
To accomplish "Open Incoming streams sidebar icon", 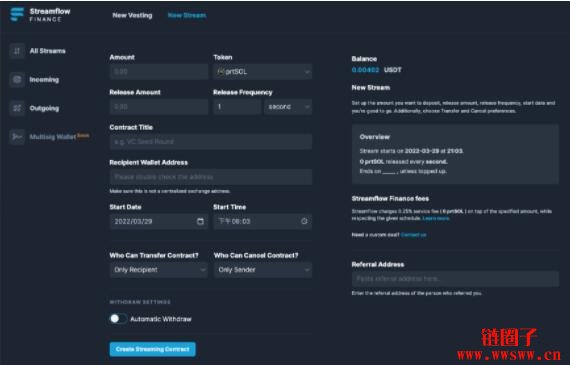I will [x=17, y=79].
